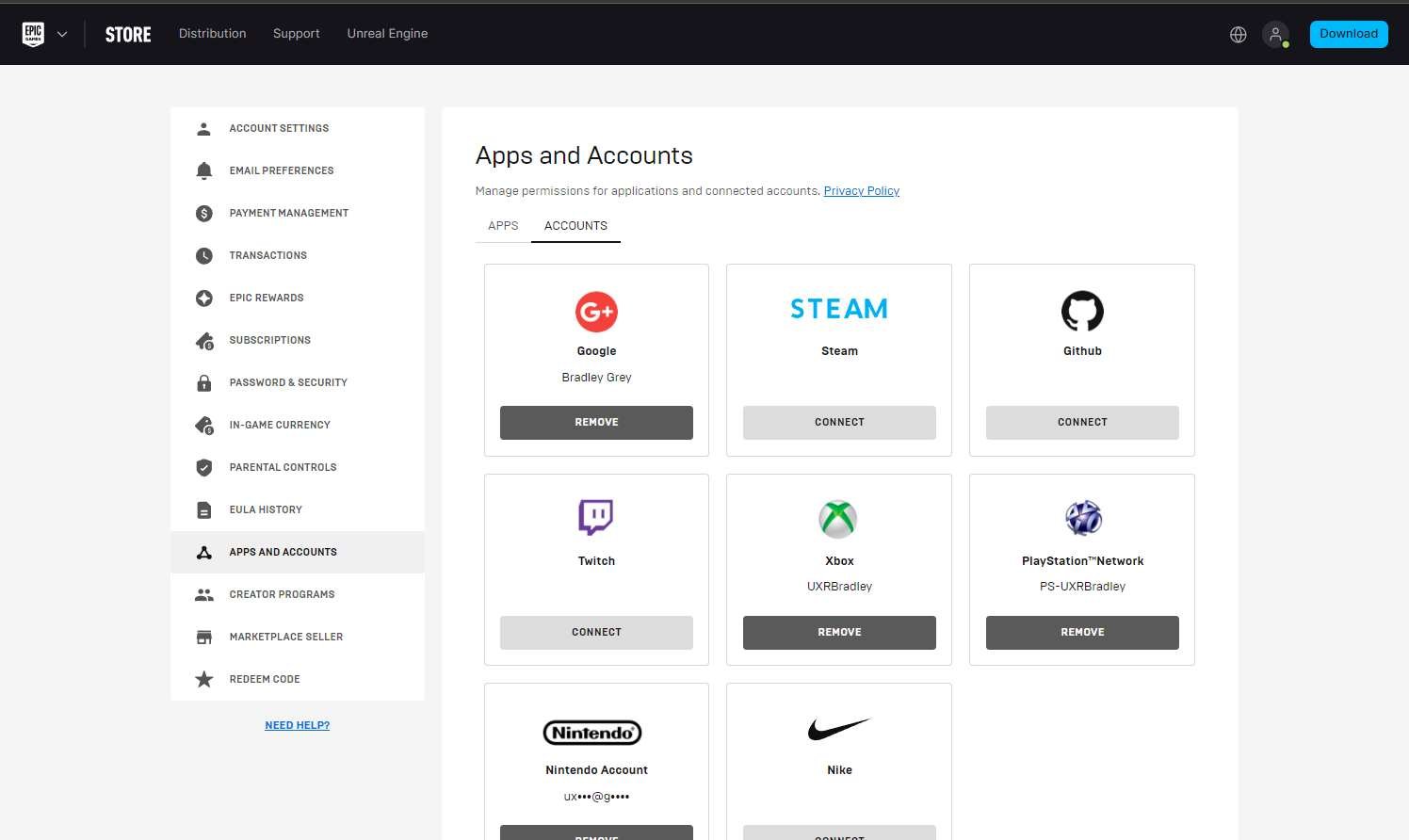
Task: Click the EULA History document icon
Action: tap(203, 509)
